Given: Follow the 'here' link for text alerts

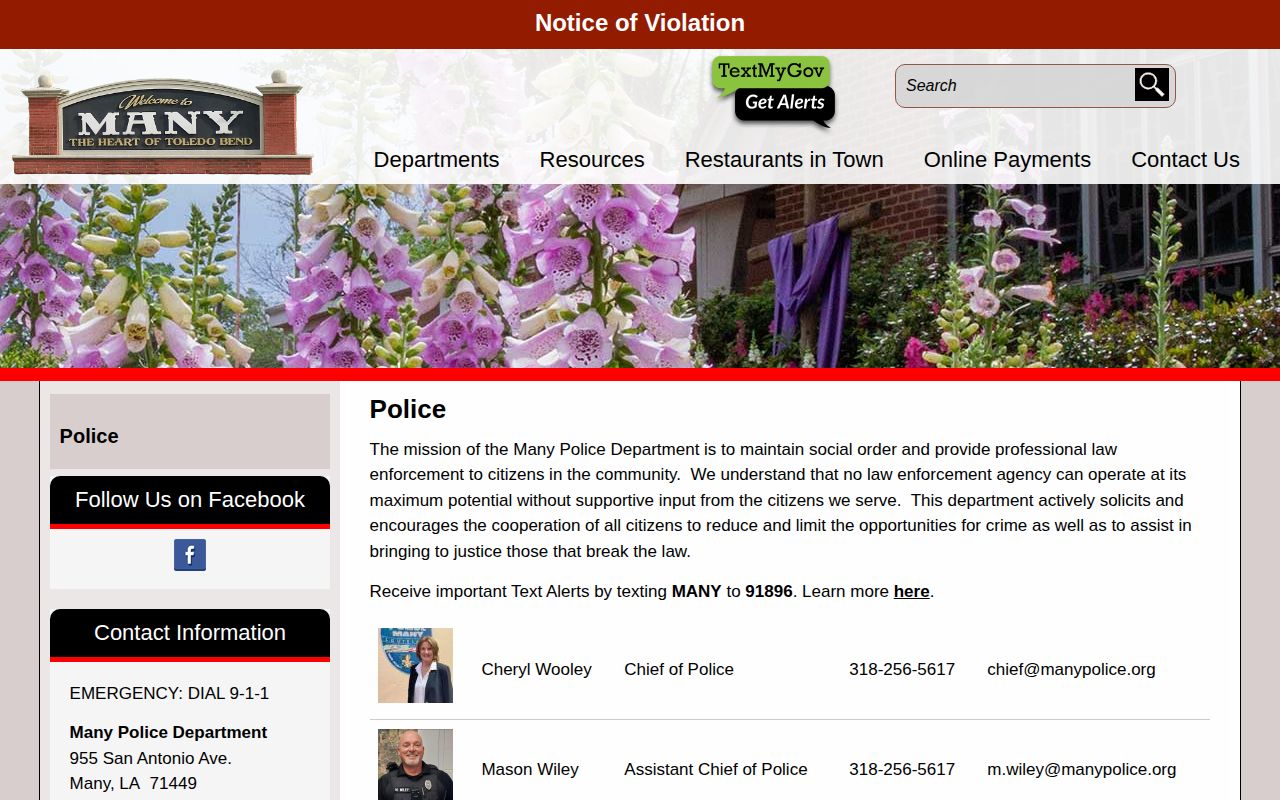Looking at the screenshot, I should (x=911, y=591).
